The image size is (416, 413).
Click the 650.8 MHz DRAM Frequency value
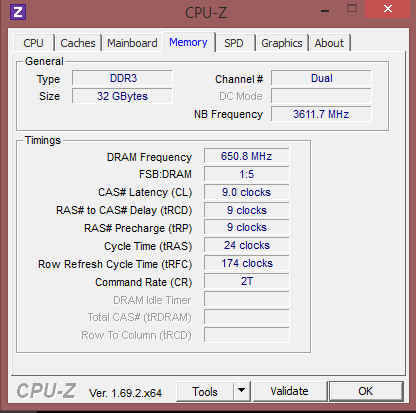[x=247, y=156]
